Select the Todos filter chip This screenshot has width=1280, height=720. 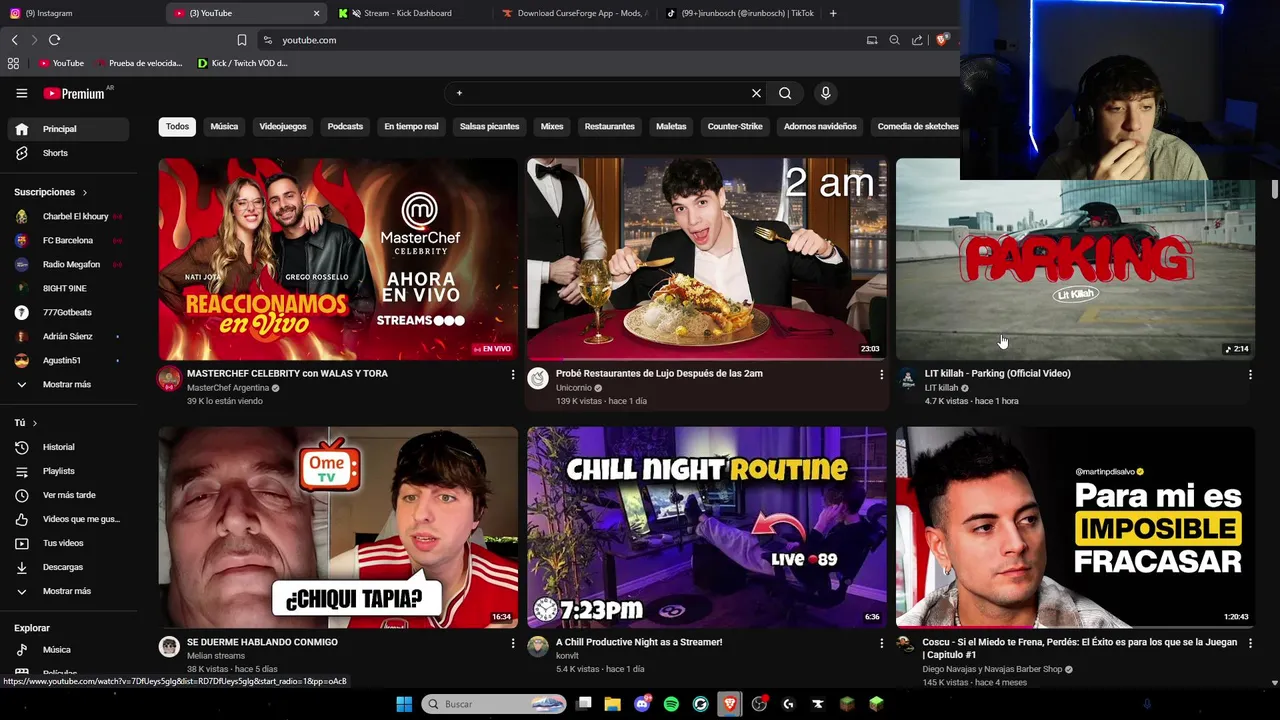(x=177, y=126)
